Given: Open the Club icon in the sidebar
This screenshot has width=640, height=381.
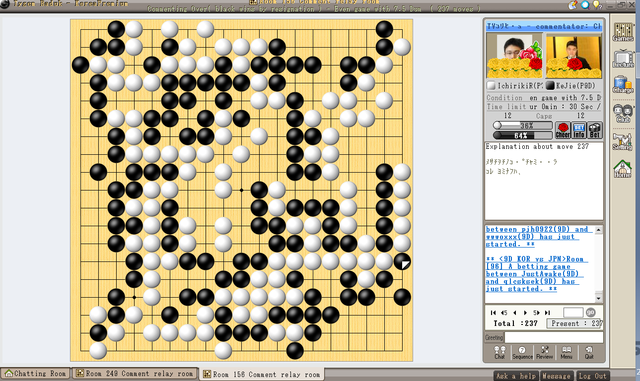Looking at the screenshot, I should [x=623, y=113].
